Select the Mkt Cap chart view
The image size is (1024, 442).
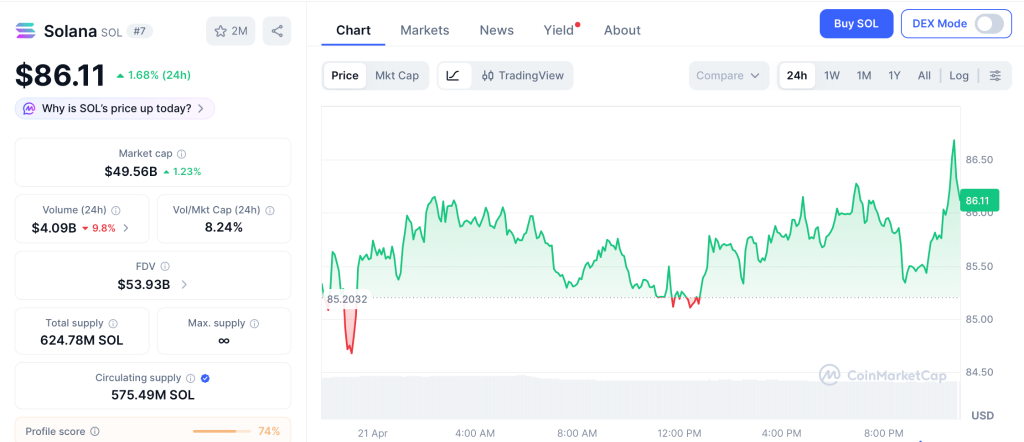(397, 75)
